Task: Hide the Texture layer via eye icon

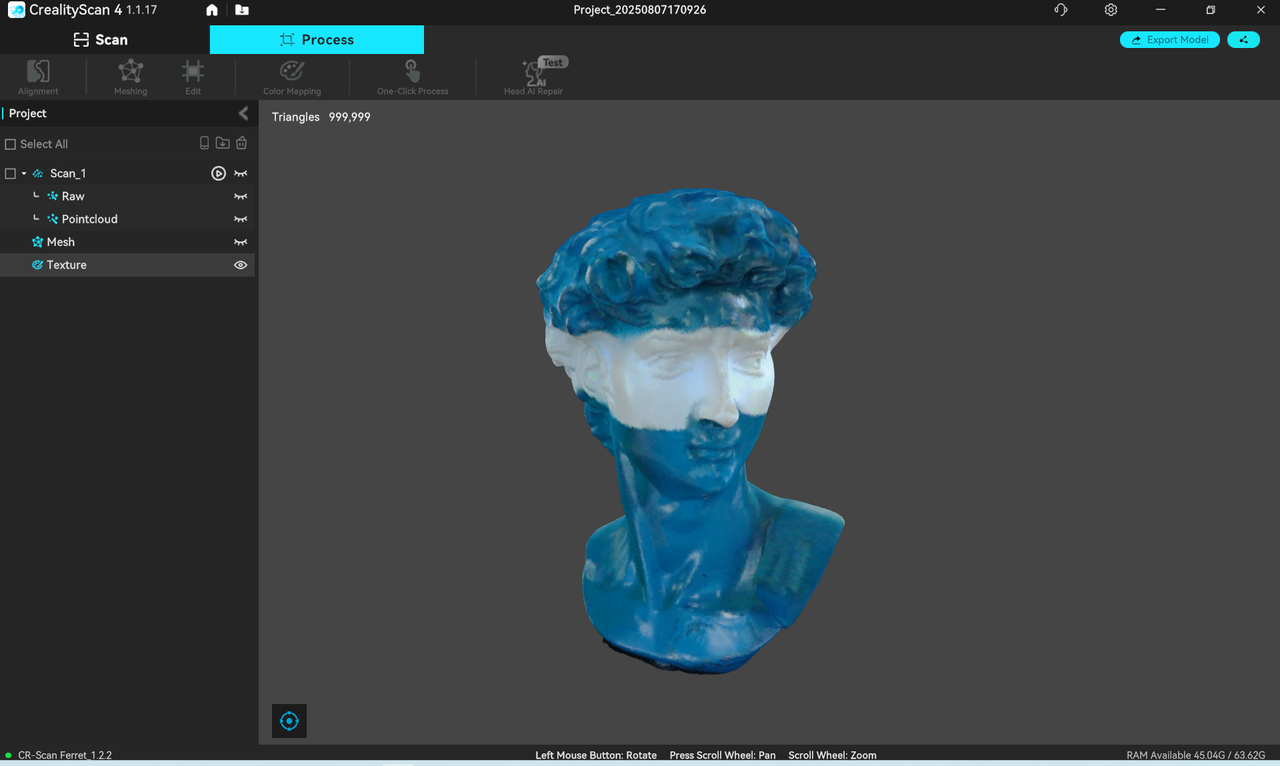Action: [x=240, y=265]
